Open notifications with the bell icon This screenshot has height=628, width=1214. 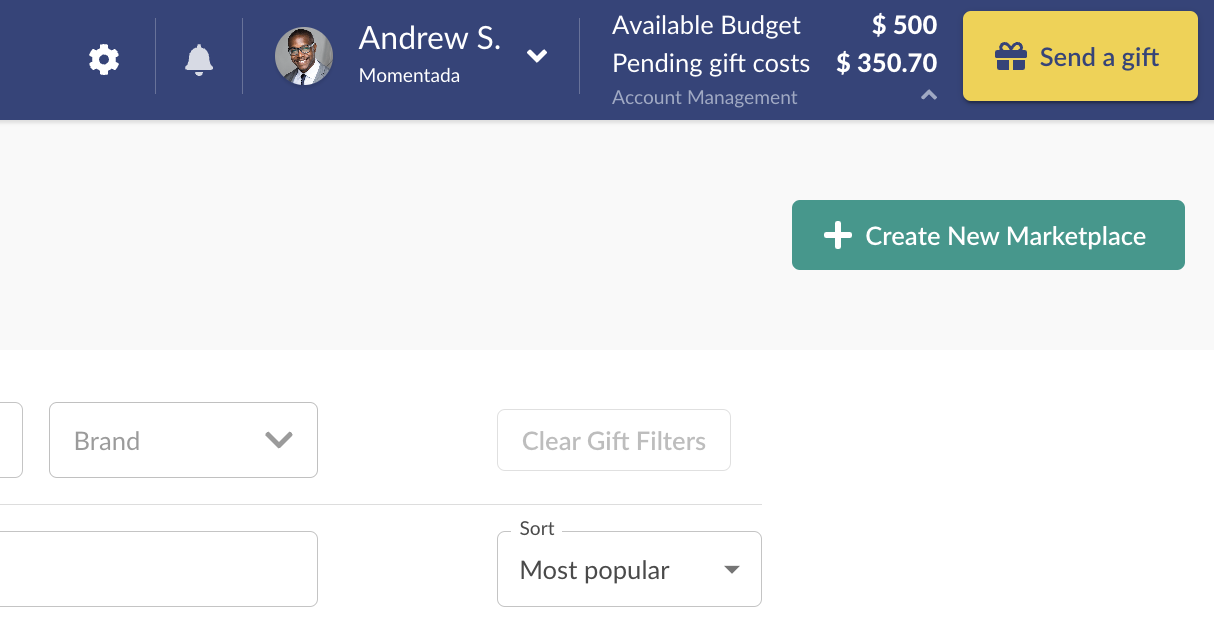(199, 60)
